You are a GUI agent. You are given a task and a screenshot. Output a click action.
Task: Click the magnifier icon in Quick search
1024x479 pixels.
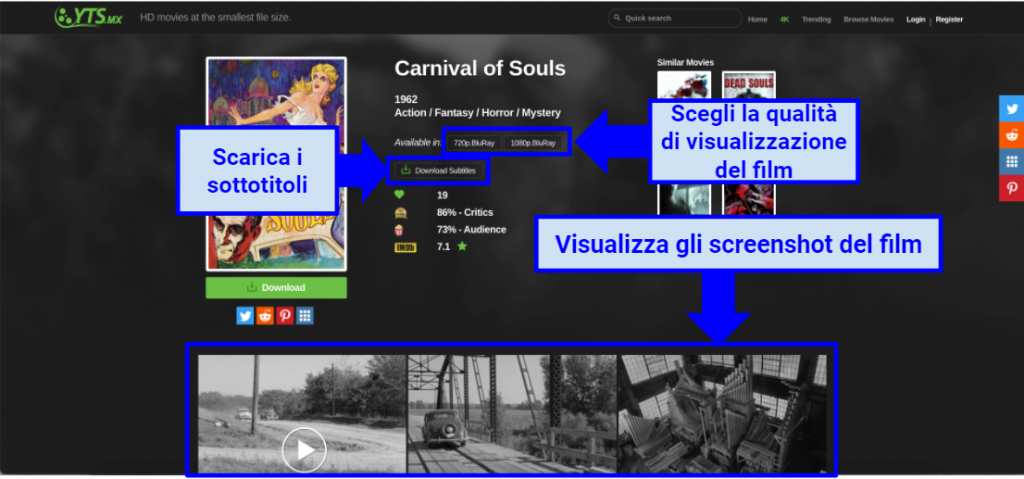[617, 18]
